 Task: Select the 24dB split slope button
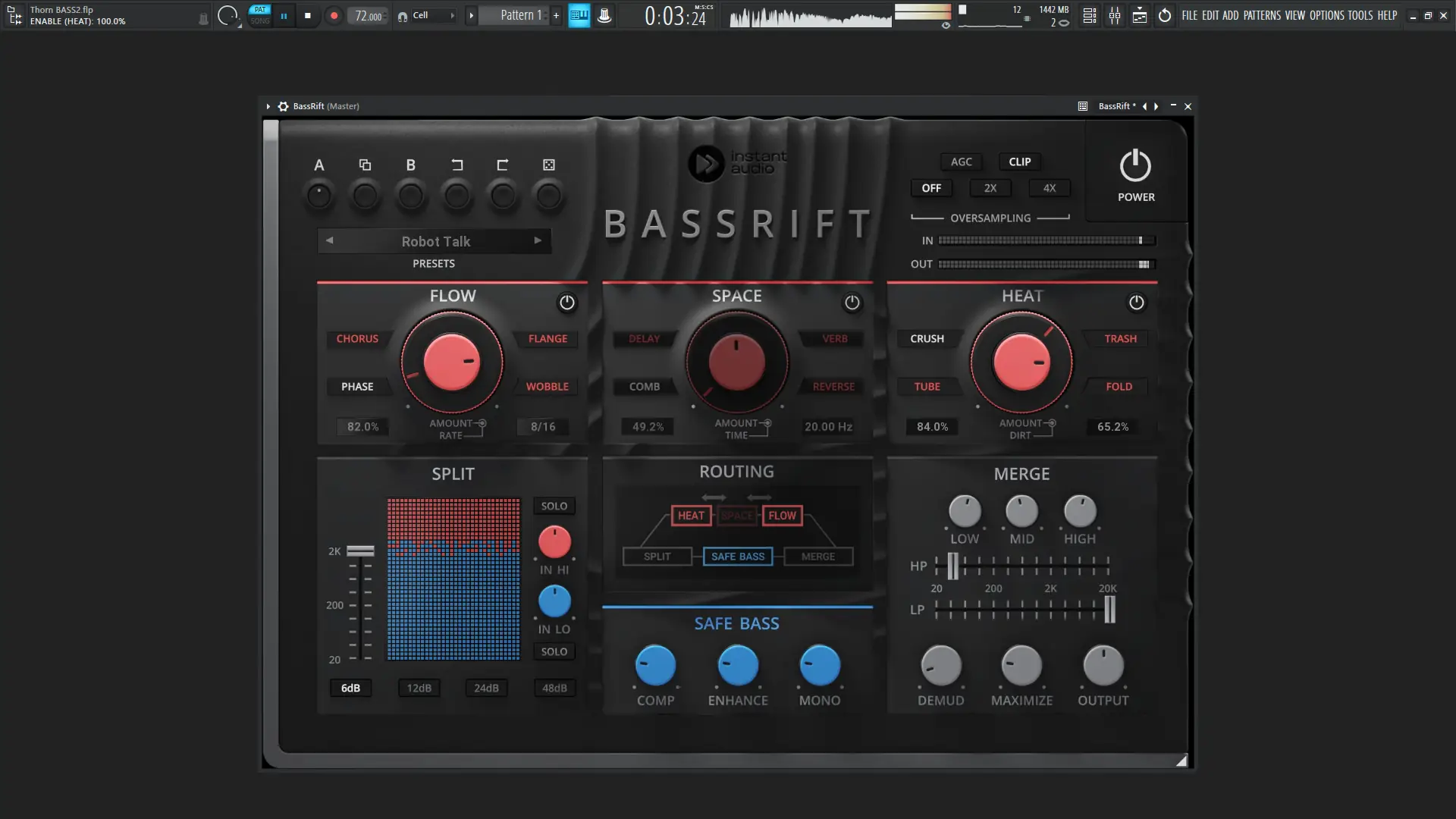pyautogui.click(x=486, y=688)
